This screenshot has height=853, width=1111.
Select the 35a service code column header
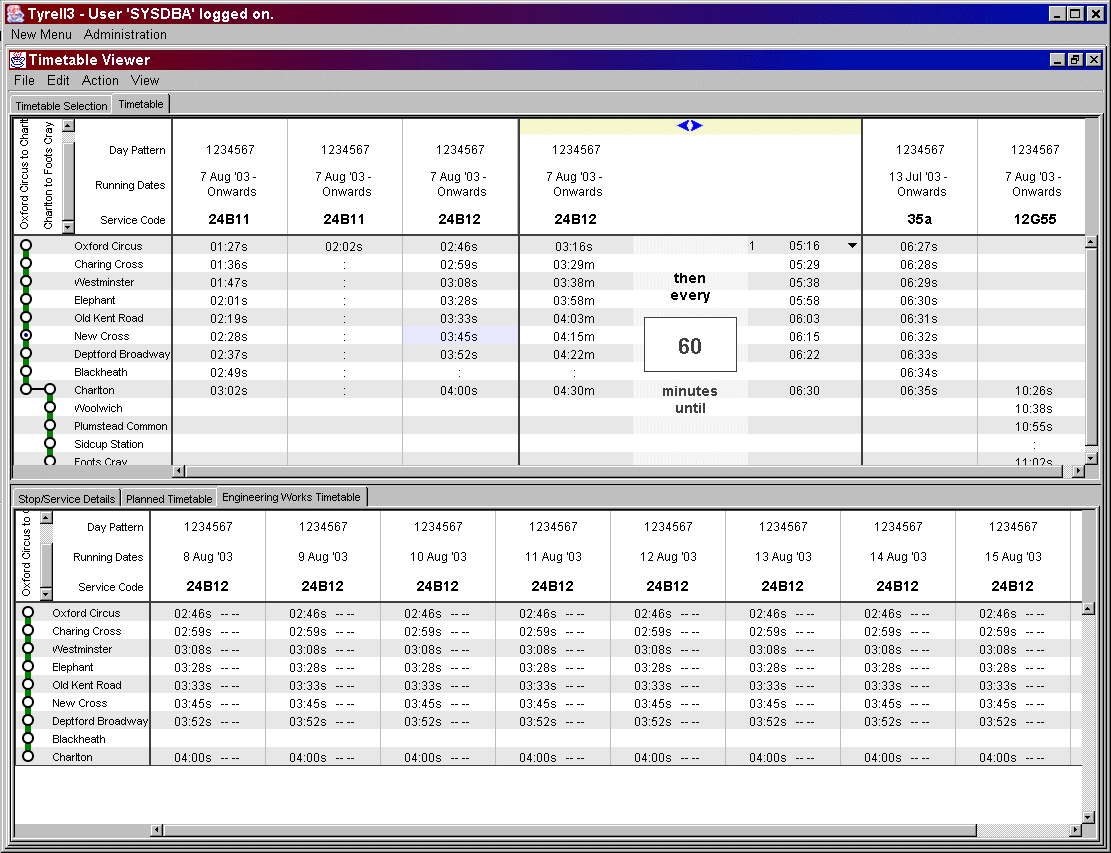919,219
